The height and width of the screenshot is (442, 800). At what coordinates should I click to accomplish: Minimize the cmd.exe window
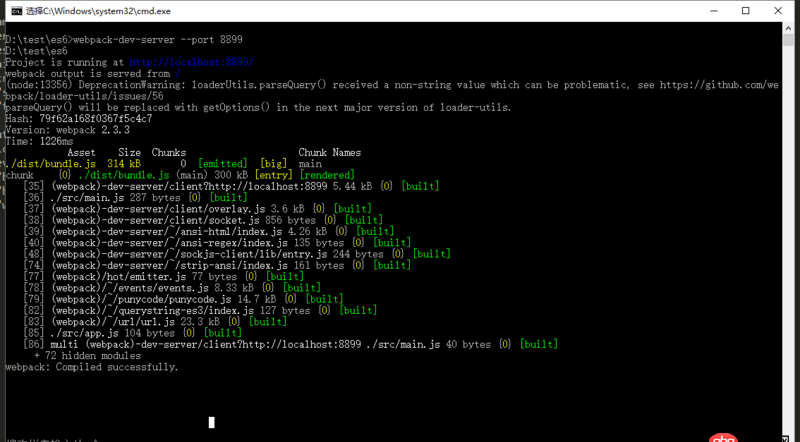coord(713,11)
